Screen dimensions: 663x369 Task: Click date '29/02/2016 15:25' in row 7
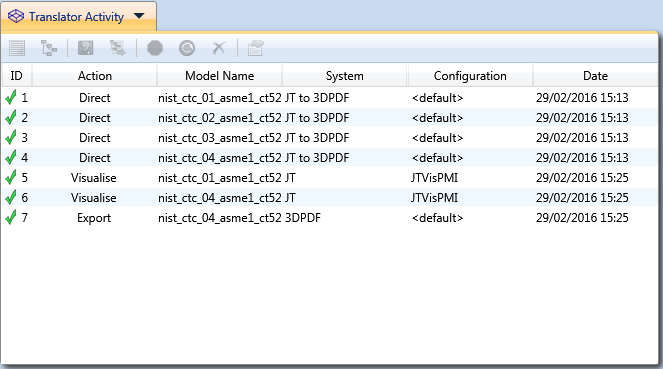pos(582,218)
